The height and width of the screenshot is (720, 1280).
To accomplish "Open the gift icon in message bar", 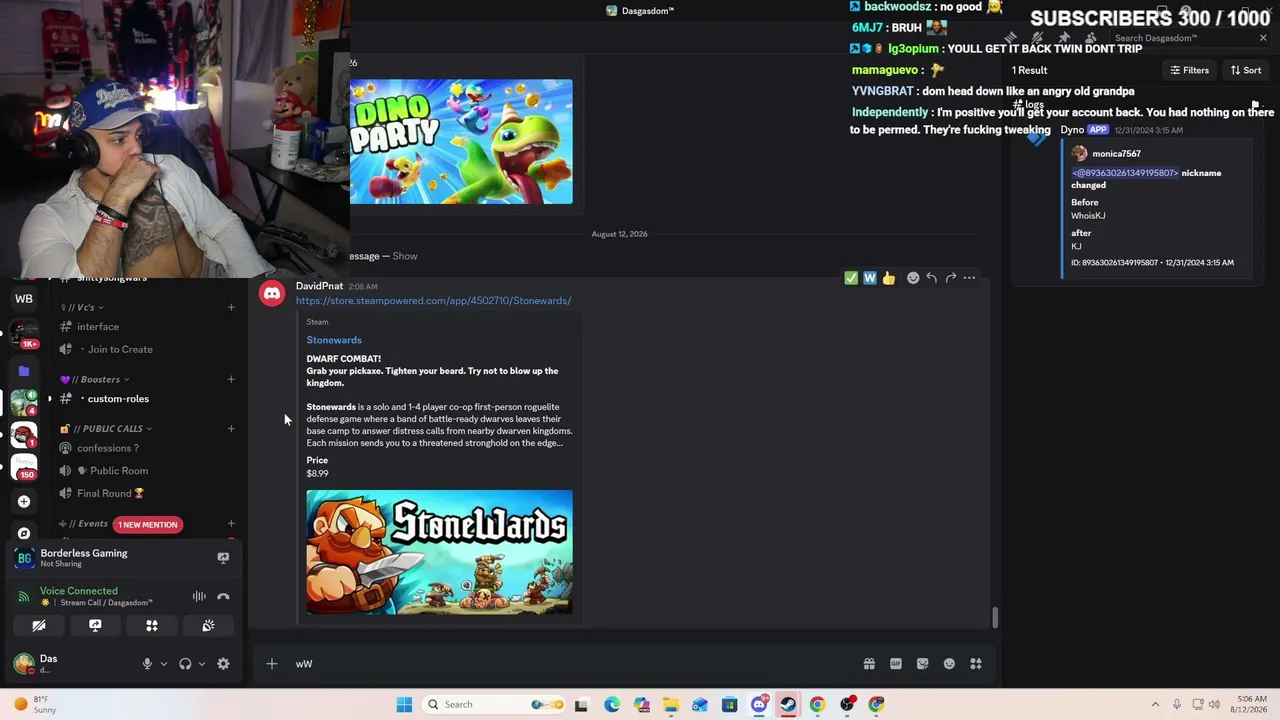I will pyautogui.click(x=869, y=664).
